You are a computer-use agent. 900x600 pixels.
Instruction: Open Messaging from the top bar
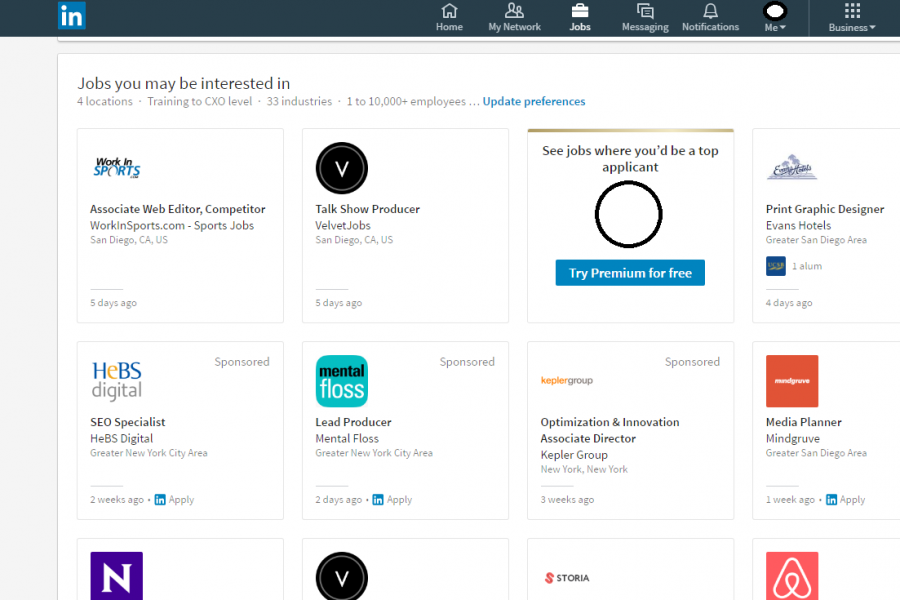[645, 18]
